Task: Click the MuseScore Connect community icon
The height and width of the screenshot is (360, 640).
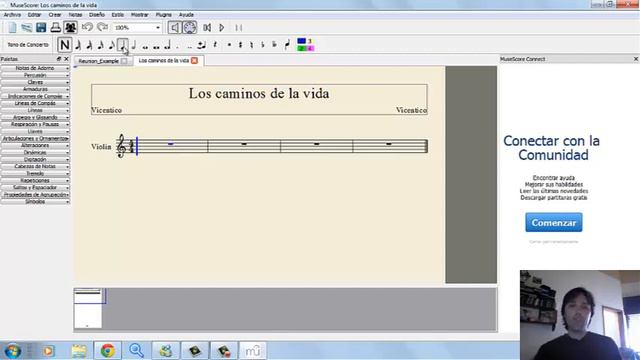Action: pos(71,27)
